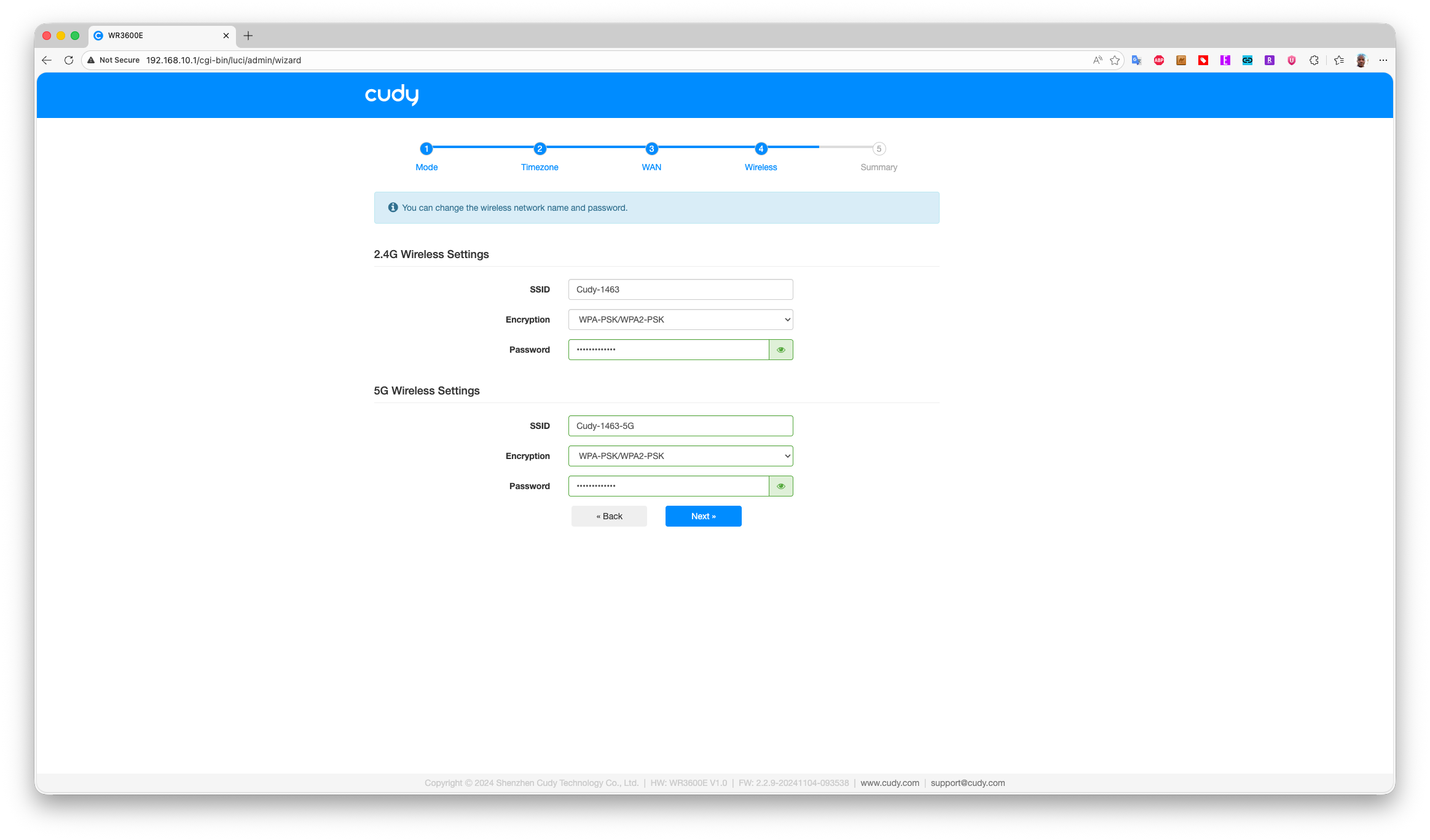Viewport: 1430px width, 840px height.
Task: Open the Favorites list icon
Action: (x=1339, y=60)
